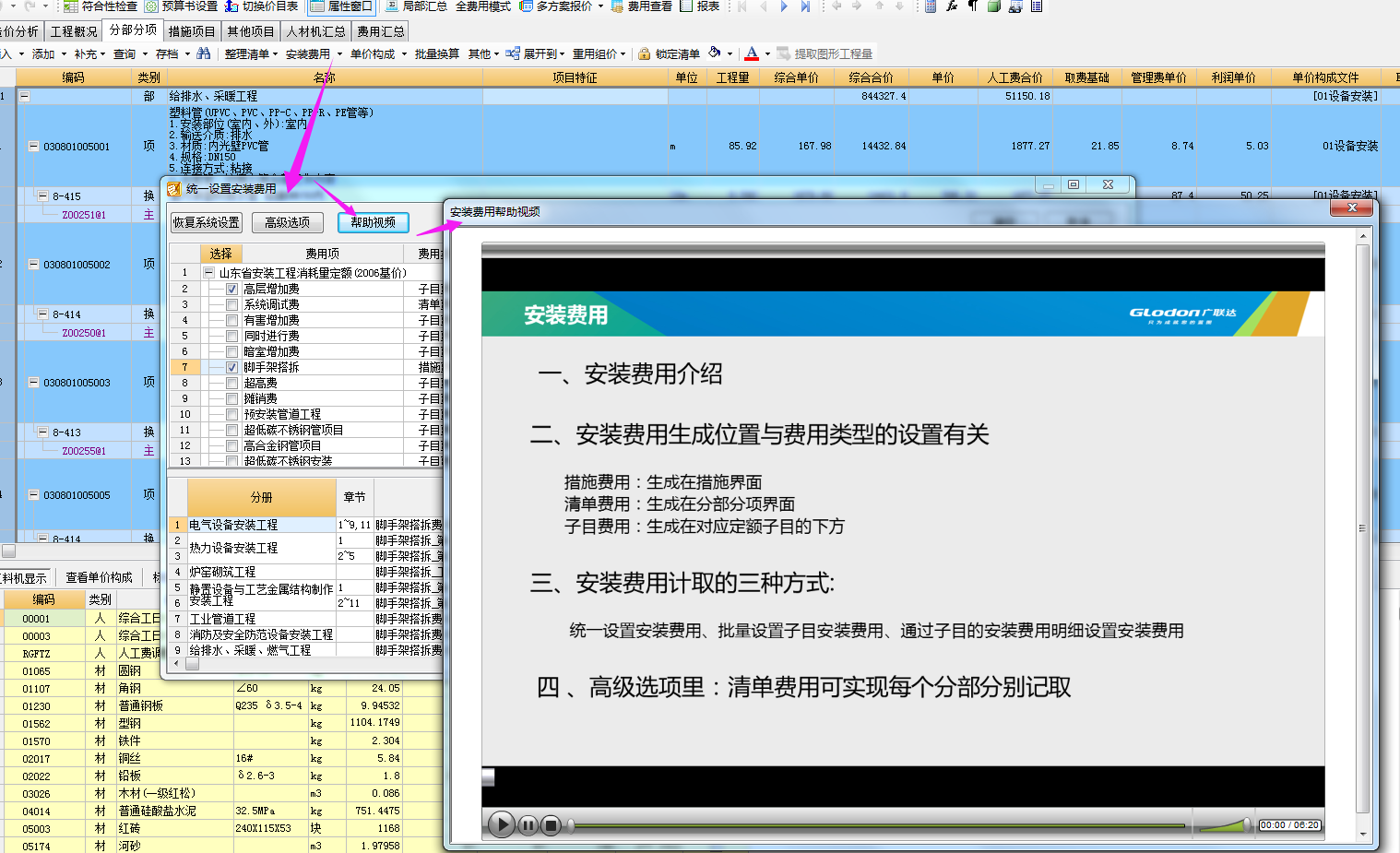This screenshot has height=853, width=1400.
Task: Click the video progress seek bar
Action: coord(876,825)
